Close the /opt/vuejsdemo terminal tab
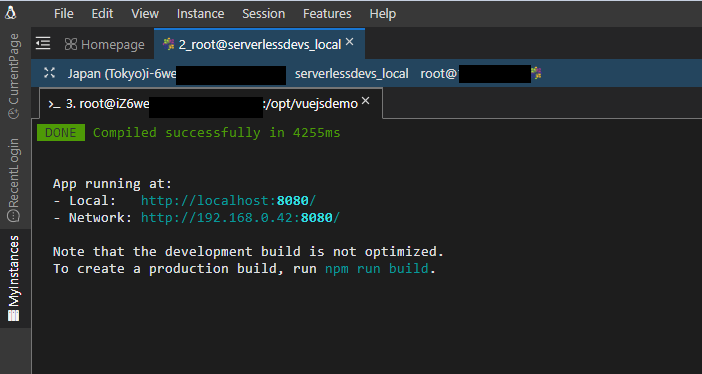The width and height of the screenshot is (702, 374). click(366, 101)
